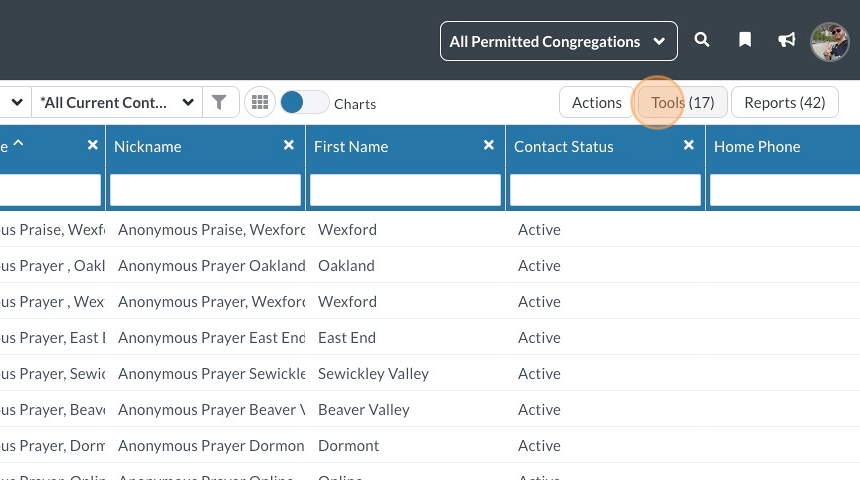Remove the Nickname column via X
860x480 pixels.
click(x=289, y=145)
